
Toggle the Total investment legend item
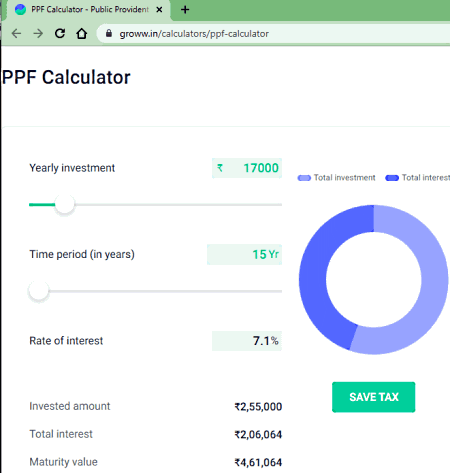pos(337,178)
